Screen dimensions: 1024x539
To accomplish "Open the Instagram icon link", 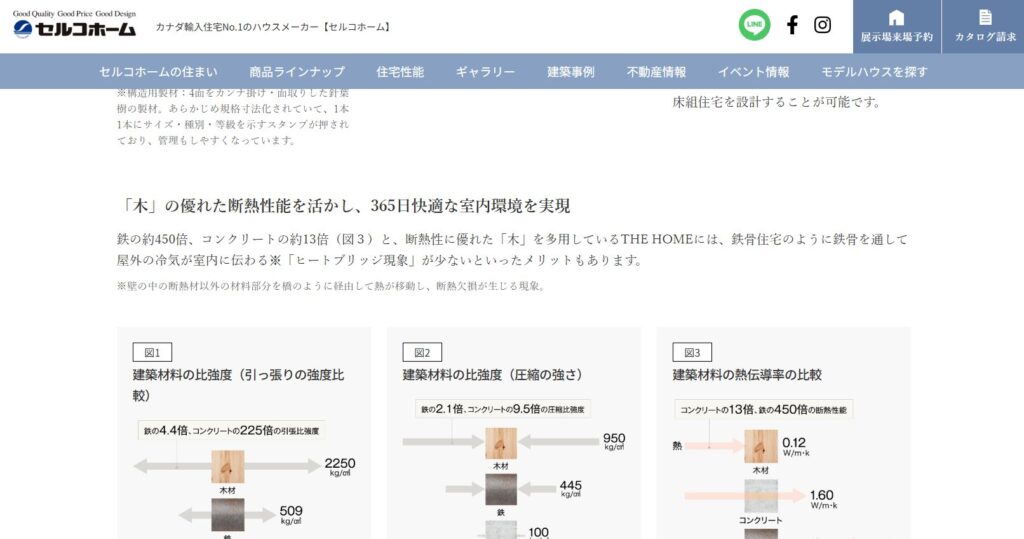I will (x=822, y=25).
